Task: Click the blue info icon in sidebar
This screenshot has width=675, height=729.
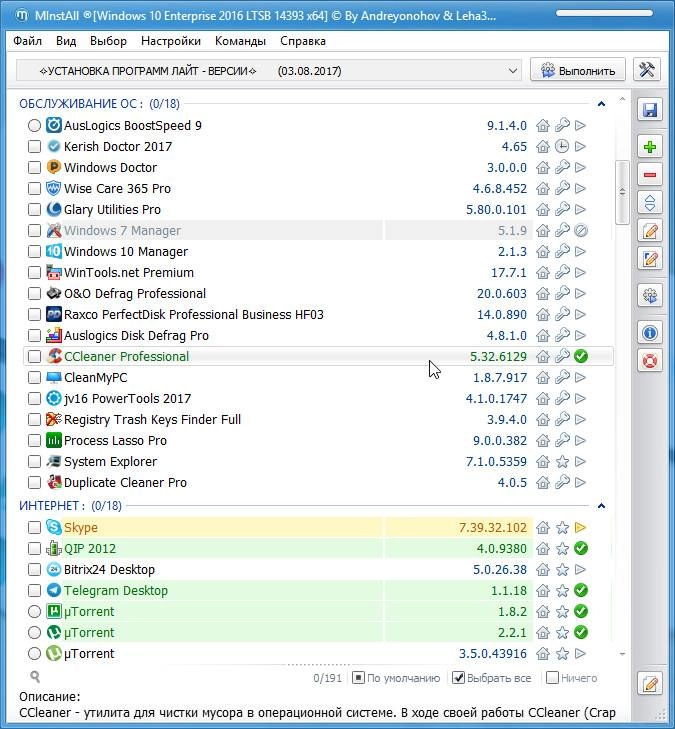Action: (649, 333)
